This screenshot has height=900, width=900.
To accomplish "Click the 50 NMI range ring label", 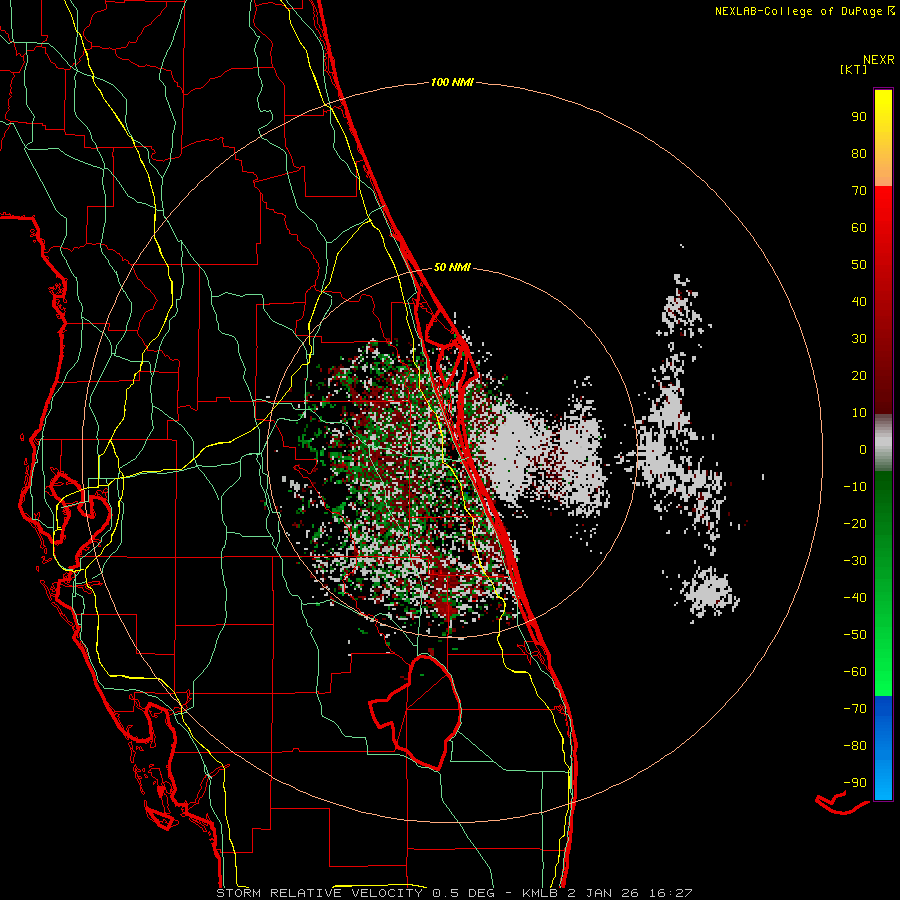I will tap(452, 267).
